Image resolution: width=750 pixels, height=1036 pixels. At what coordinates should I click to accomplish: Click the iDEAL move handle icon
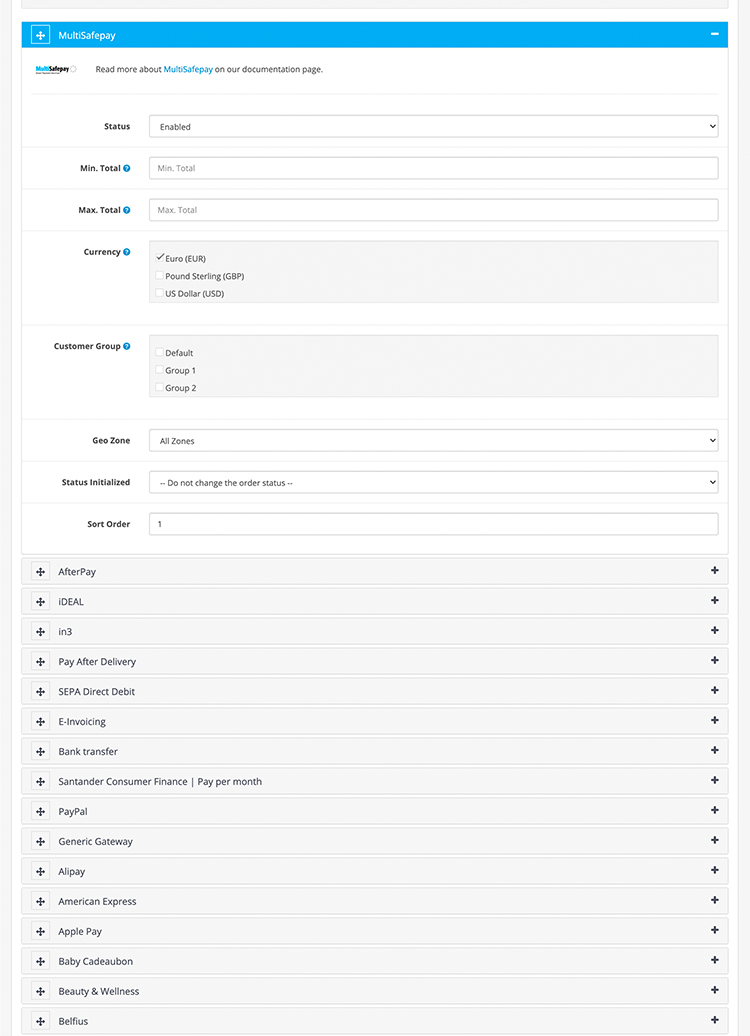40,602
